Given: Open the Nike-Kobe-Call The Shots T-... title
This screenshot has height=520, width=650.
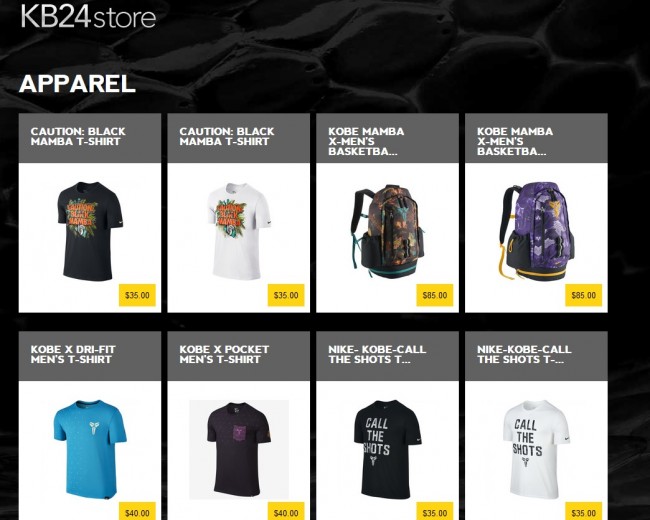Looking at the screenshot, I should (524, 355).
